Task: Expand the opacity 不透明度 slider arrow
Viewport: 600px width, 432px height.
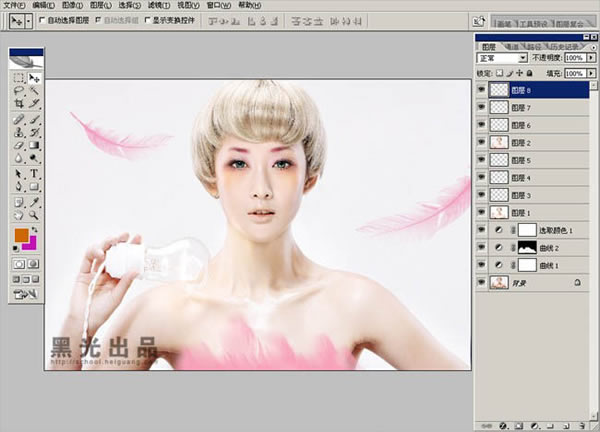Action: tap(591, 58)
